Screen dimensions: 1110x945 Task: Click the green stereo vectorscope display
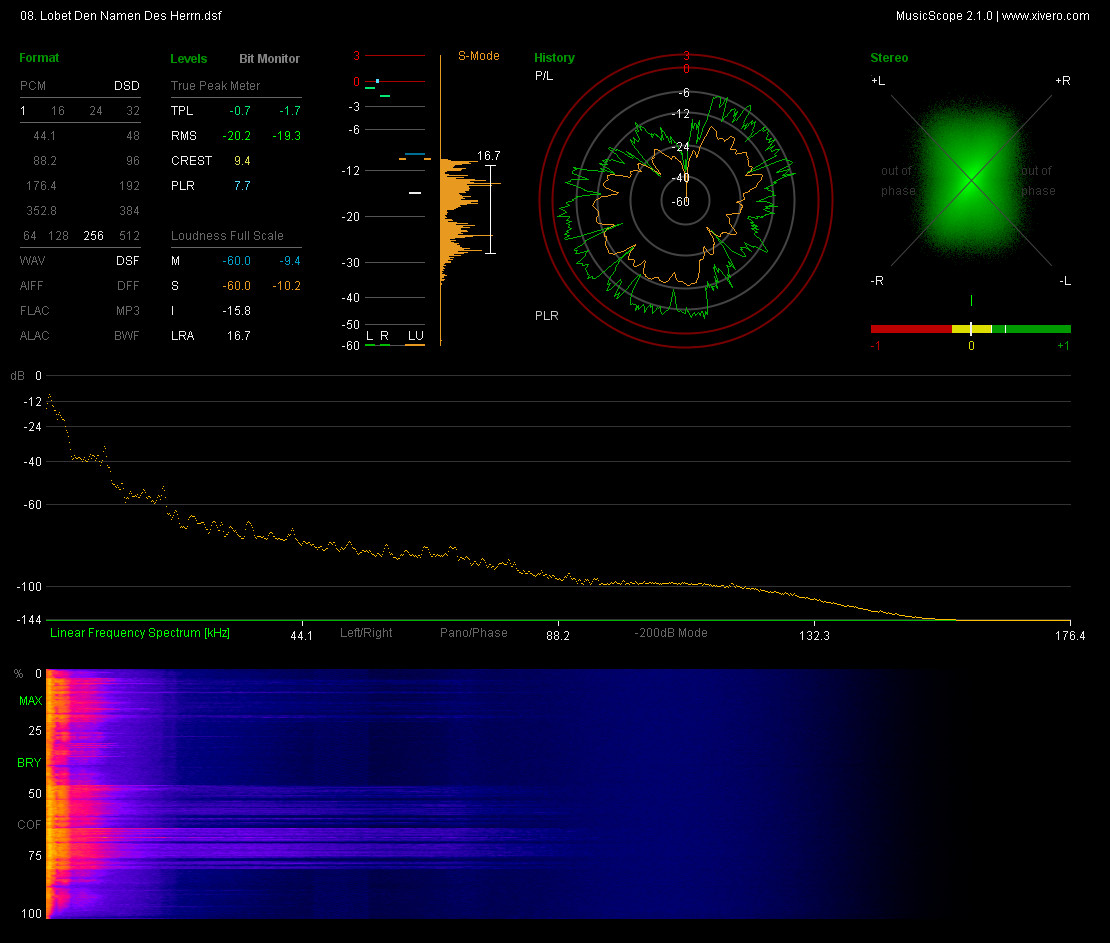(970, 180)
